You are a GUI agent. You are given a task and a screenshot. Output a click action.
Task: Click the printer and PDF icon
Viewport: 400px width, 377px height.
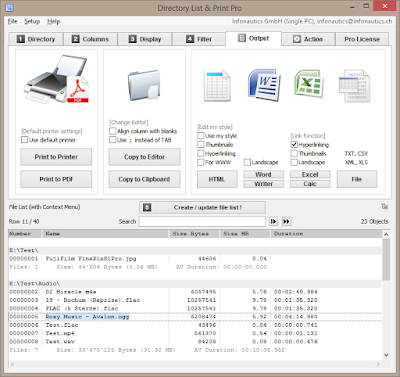(x=56, y=80)
